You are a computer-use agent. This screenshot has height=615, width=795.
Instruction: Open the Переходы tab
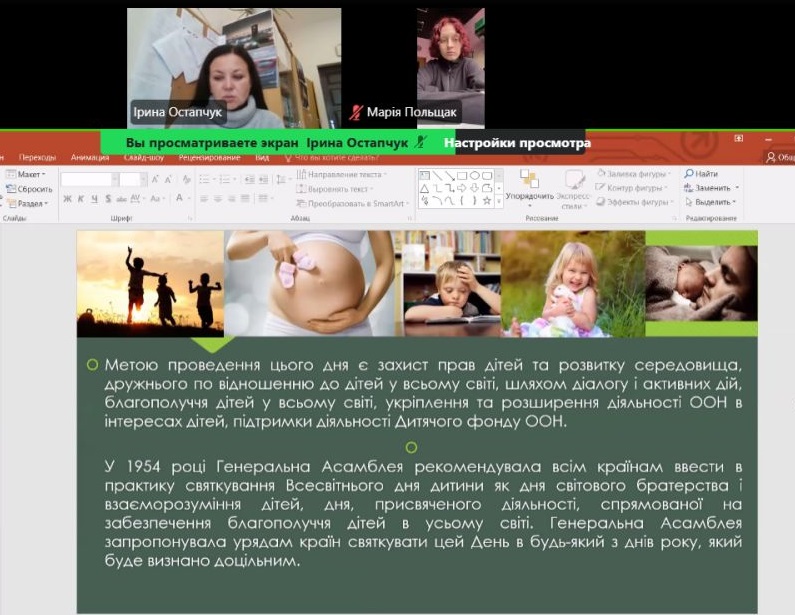[38, 158]
